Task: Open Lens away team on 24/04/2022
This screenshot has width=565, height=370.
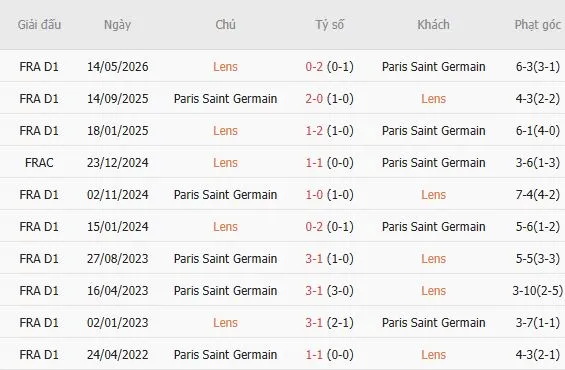Action: click(433, 355)
